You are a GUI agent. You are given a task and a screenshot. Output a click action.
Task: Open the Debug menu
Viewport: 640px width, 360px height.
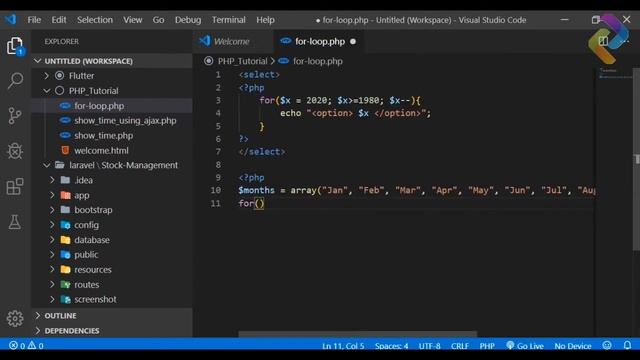(188, 20)
